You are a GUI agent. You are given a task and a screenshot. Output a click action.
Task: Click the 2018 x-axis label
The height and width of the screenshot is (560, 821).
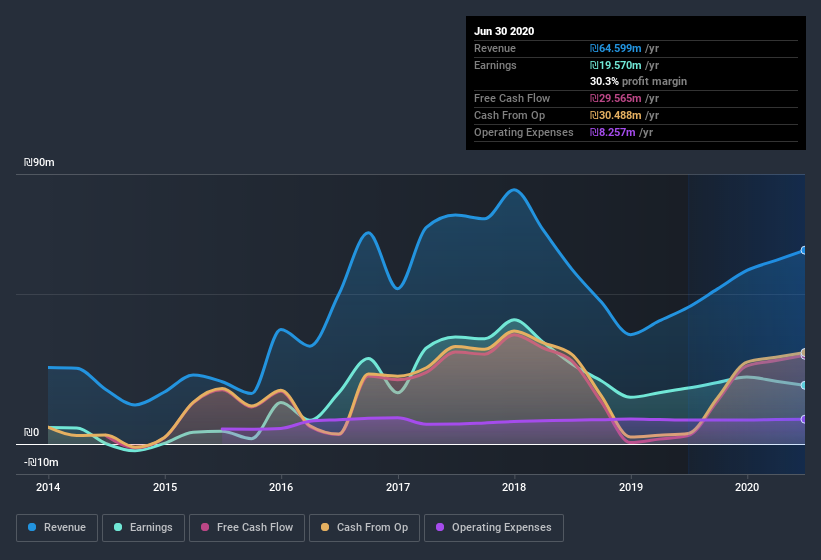click(x=514, y=487)
